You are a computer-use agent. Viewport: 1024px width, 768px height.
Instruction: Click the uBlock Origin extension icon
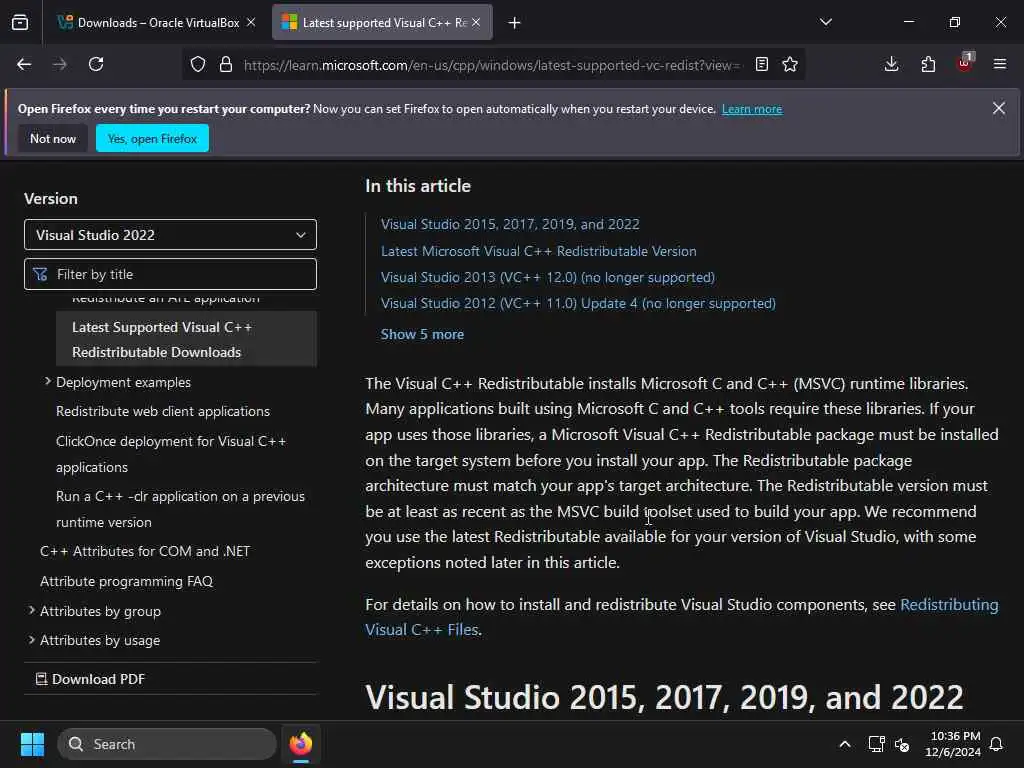click(x=964, y=64)
